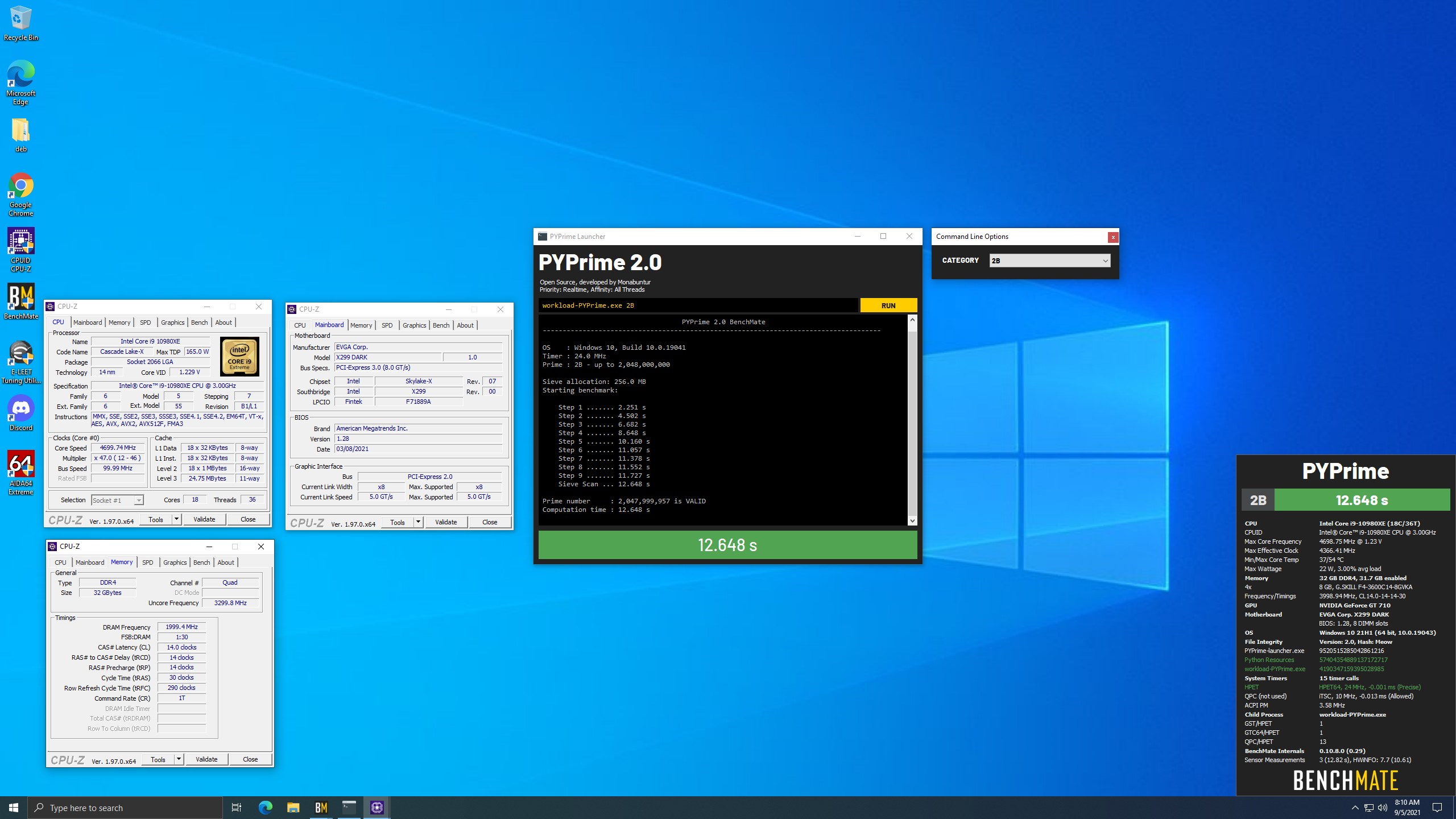Image resolution: width=1456 pixels, height=819 pixels.
Task: Expand Tools arrow in CPU-Z CPU window
Action: click(x=176, y=519)
